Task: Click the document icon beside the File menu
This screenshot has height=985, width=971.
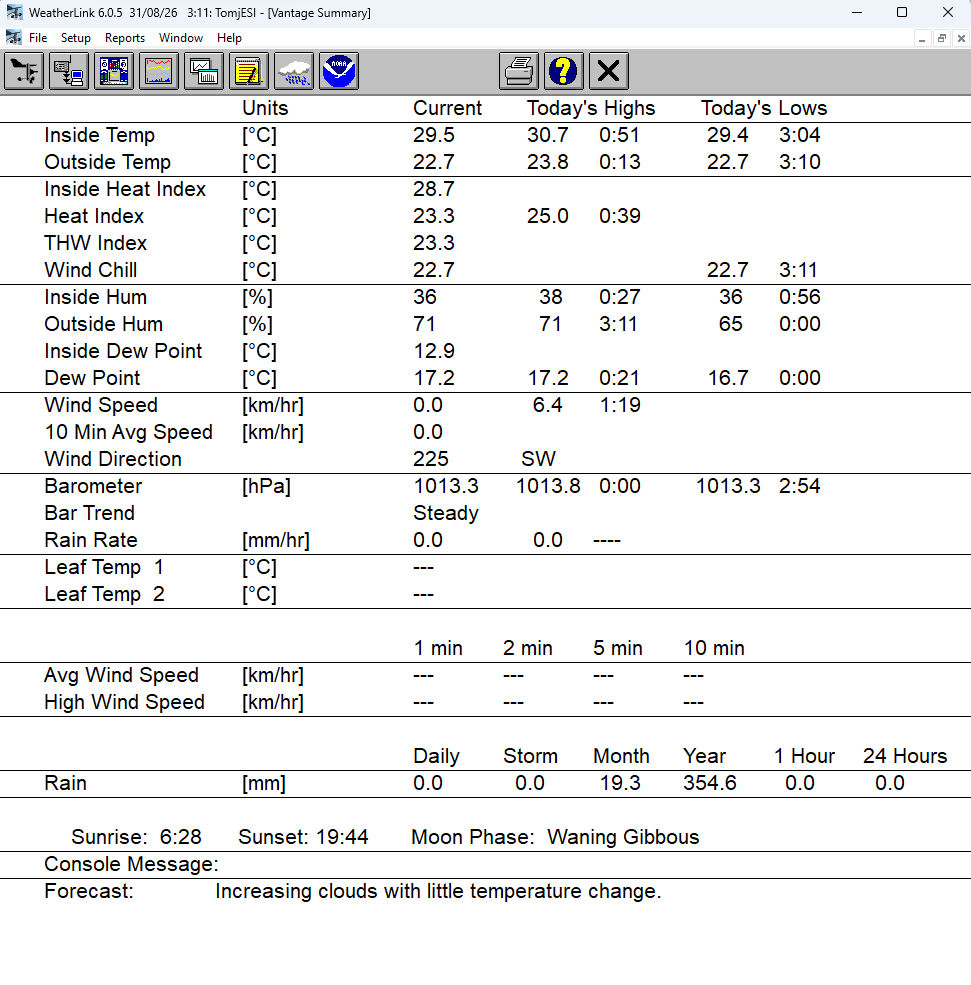Action: click(14, 38)
